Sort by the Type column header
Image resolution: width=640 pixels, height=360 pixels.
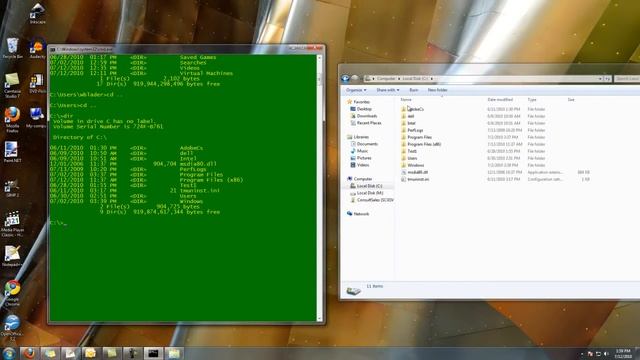[532, 100]
